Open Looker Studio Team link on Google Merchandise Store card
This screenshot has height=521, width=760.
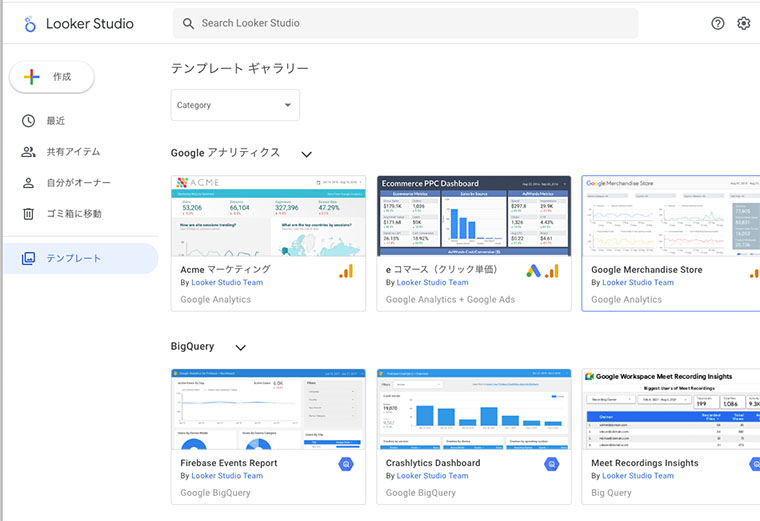pos(638,283)
